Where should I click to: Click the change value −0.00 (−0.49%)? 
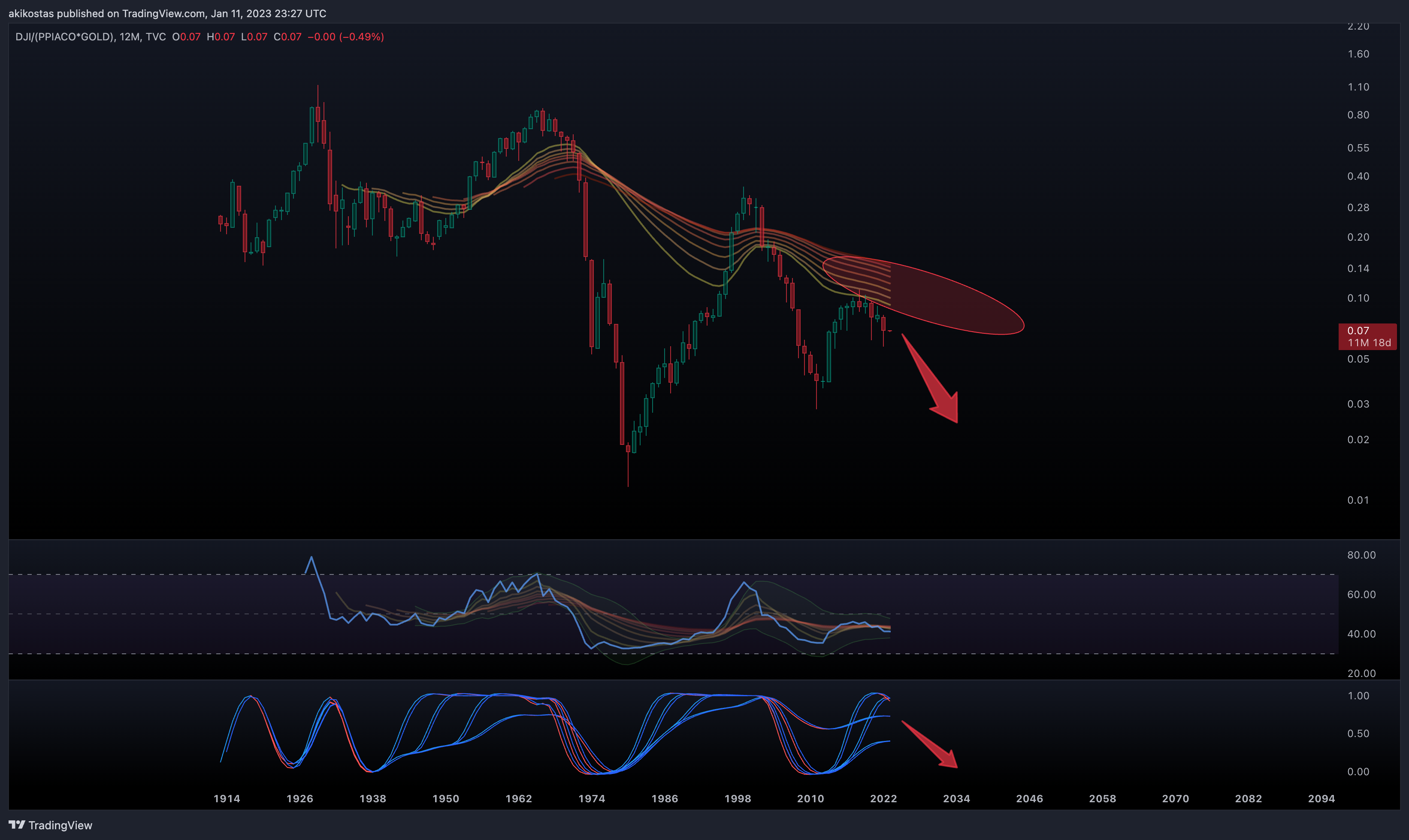point(346,37)
